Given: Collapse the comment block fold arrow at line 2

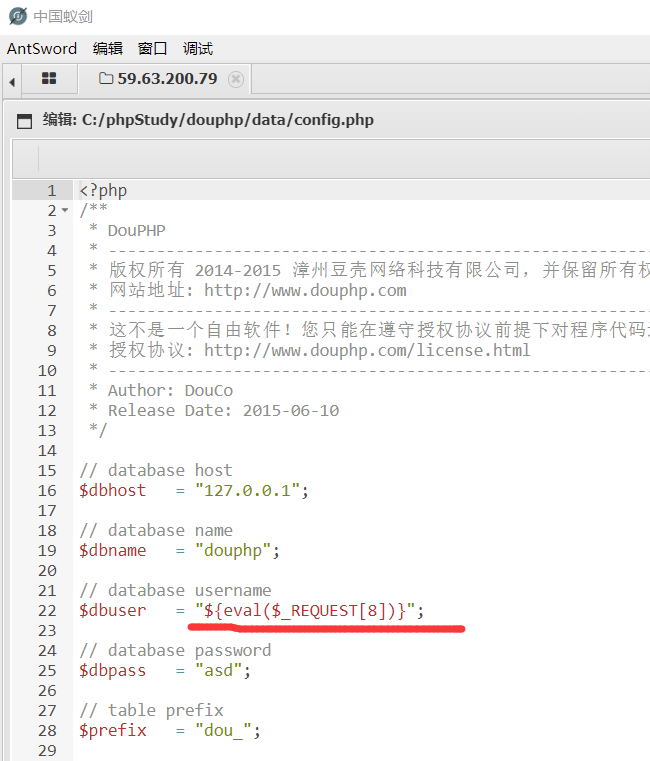Looking at the screenshot, I should coord(65,210).
